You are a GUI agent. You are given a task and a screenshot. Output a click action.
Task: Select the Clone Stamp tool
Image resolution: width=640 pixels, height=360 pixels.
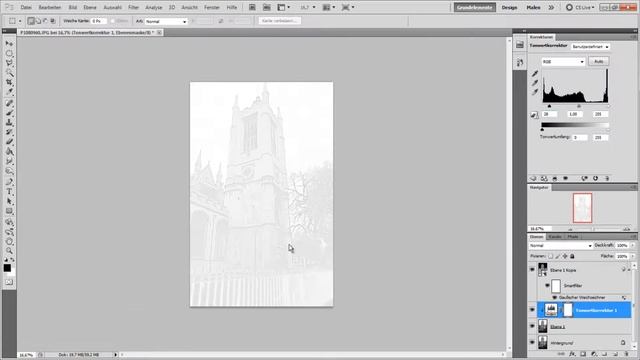pos(9,122)
